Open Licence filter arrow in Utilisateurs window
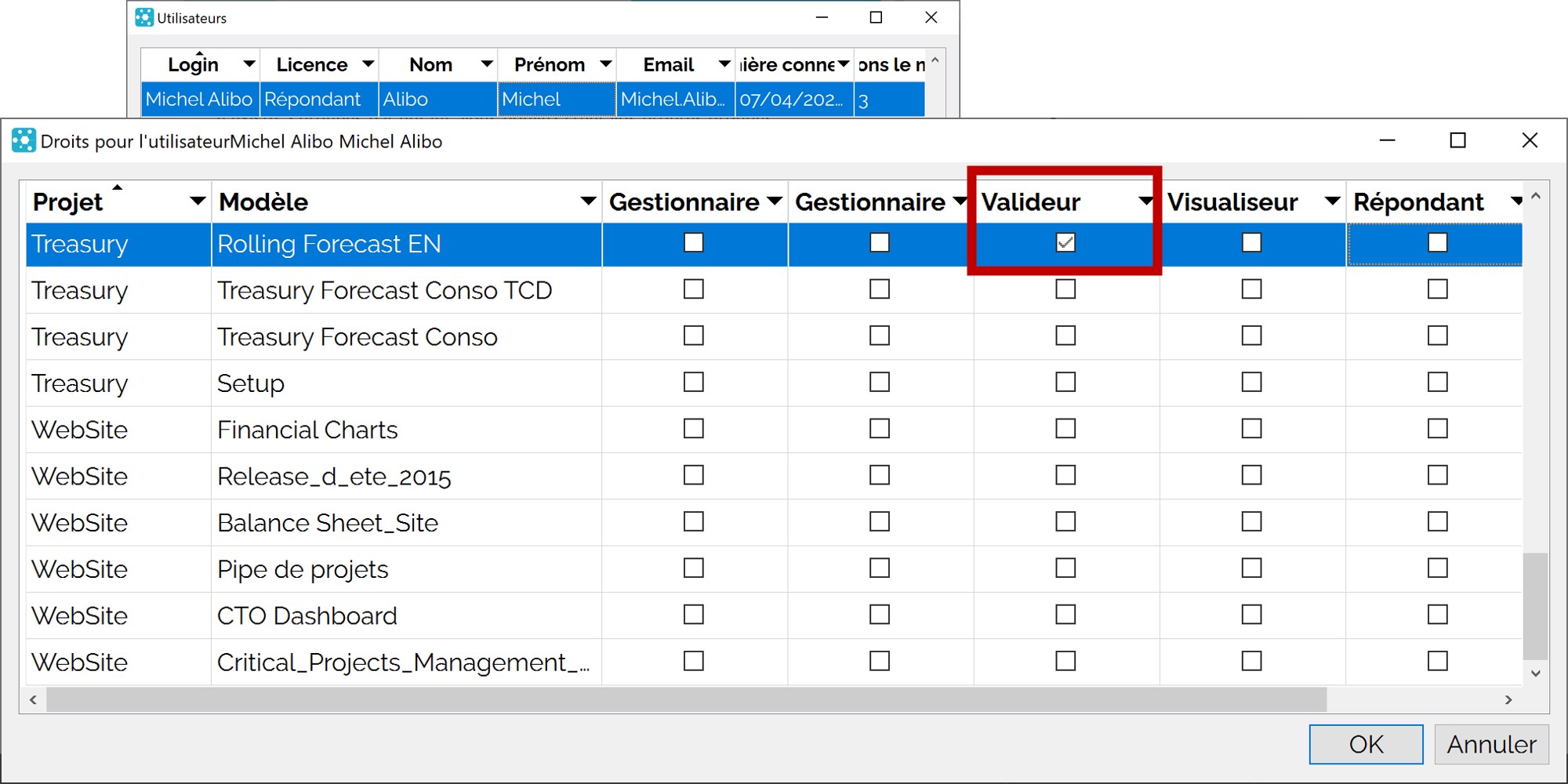The height and width of the screenshot is (784, 1568). click(x=368, y=64)
